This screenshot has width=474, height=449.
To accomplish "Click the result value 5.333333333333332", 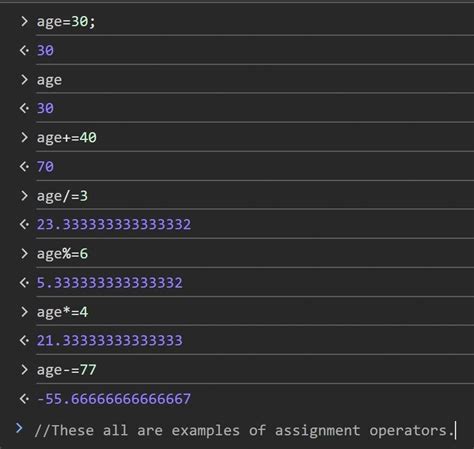I will tap(110, 283).
